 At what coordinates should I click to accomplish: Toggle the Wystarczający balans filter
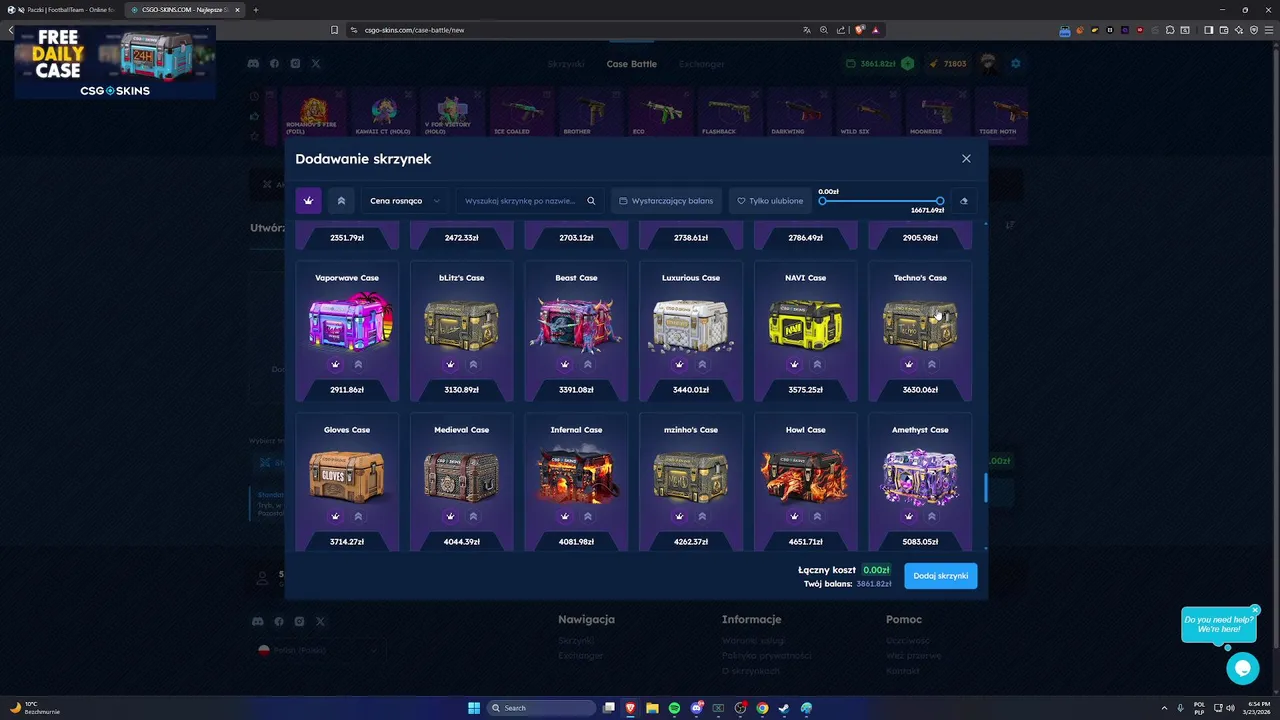[666, 201]
